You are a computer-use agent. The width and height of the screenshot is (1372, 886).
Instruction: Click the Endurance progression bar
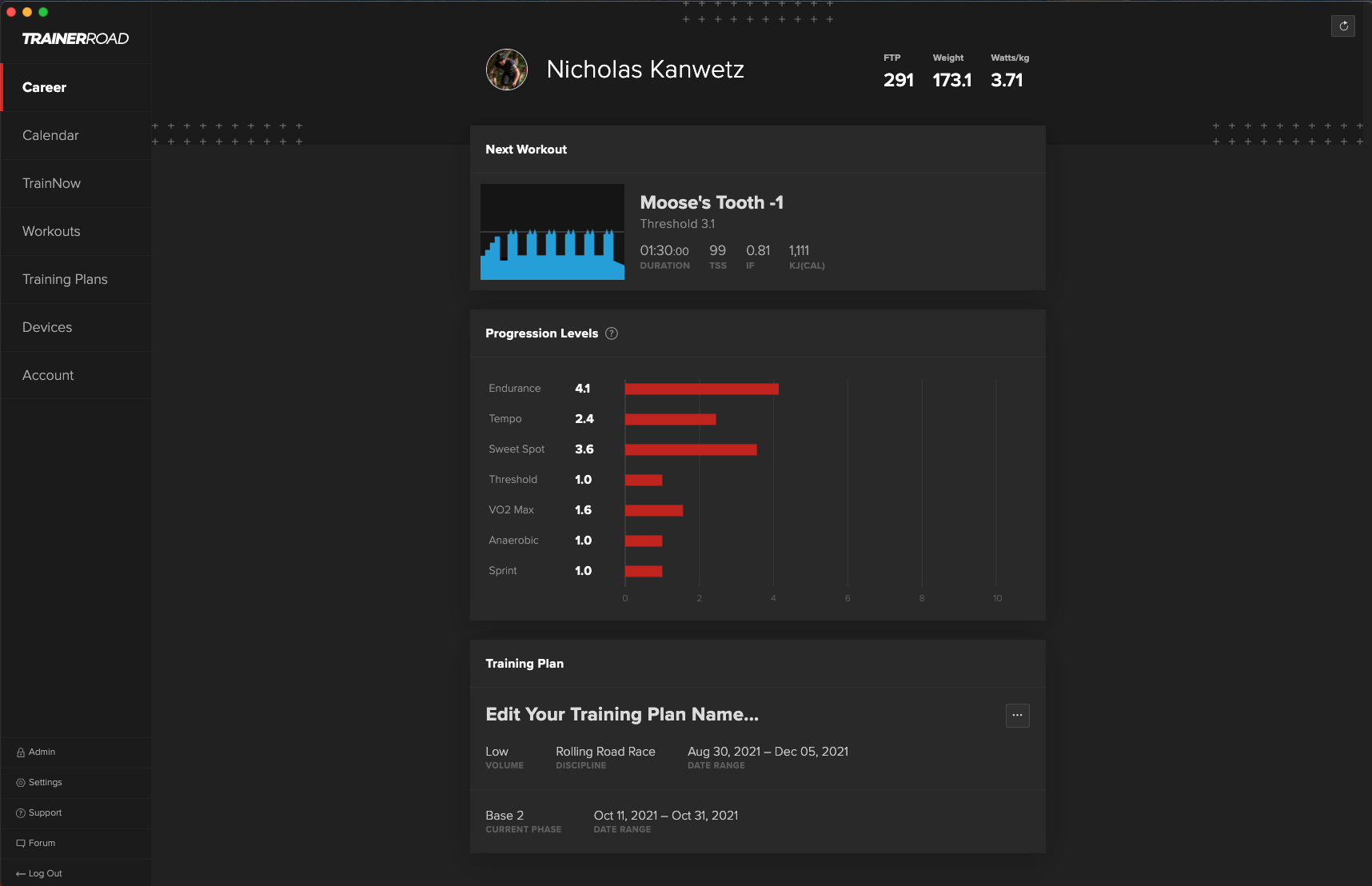click(x=701, y=389)
